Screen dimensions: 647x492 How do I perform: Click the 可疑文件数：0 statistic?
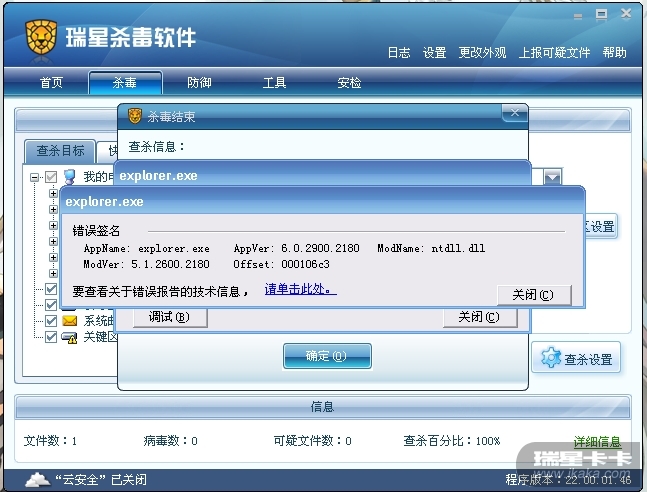tap(312, 441)
